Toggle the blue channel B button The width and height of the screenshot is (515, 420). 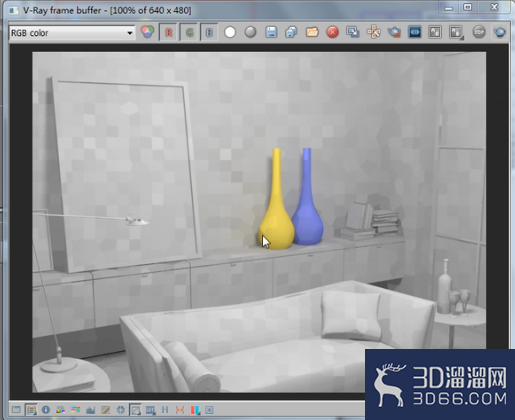(x=209, y=32)
